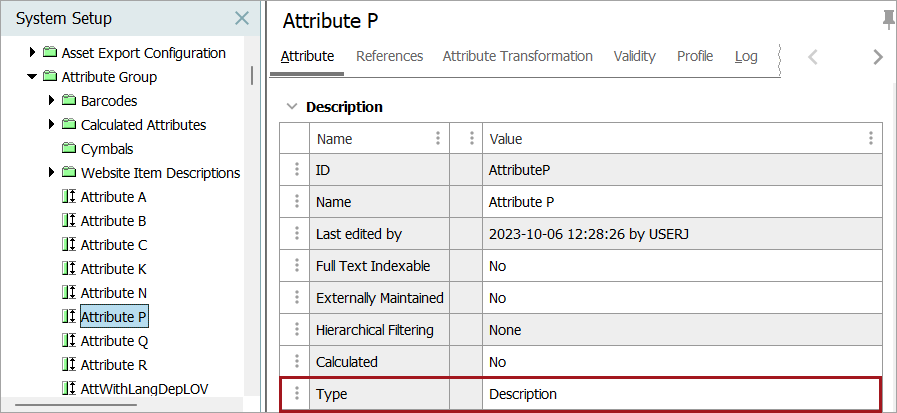
Task: Select Attribute Q in the tree
Action: [114, 341]
